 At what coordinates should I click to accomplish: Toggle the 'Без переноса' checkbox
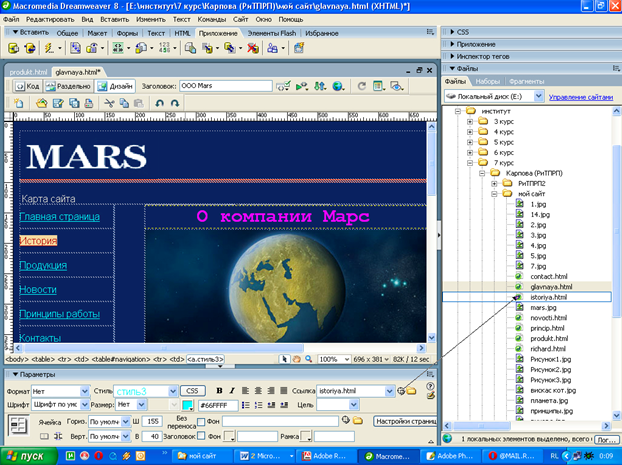(x=201, y=422)
